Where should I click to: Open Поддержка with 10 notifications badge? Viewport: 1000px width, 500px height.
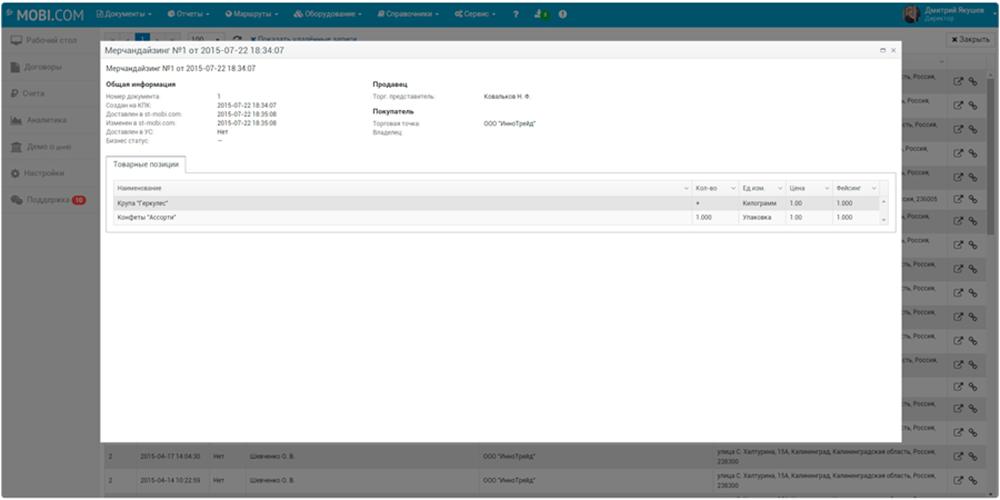[x=48, y=200]
